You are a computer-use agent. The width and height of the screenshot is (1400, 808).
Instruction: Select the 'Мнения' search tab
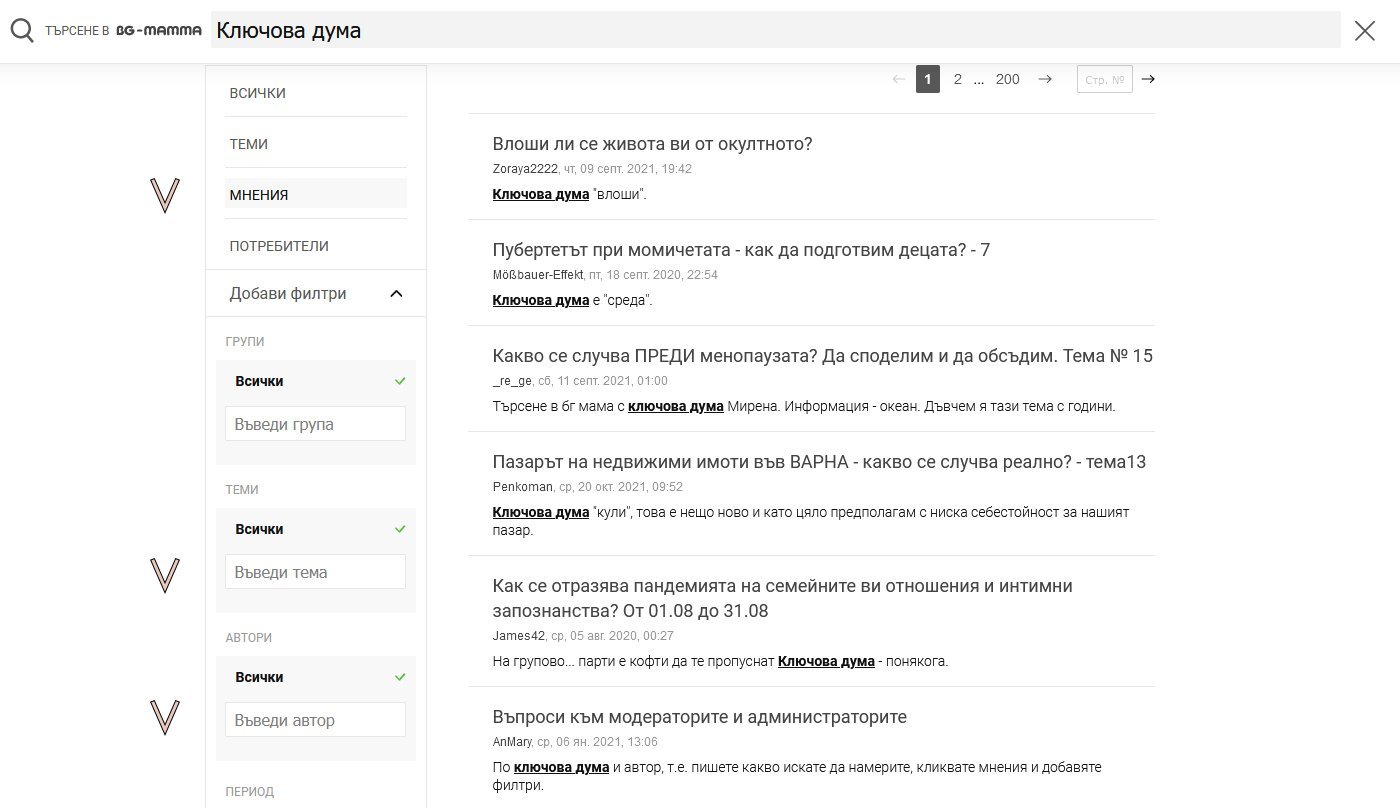259,195
